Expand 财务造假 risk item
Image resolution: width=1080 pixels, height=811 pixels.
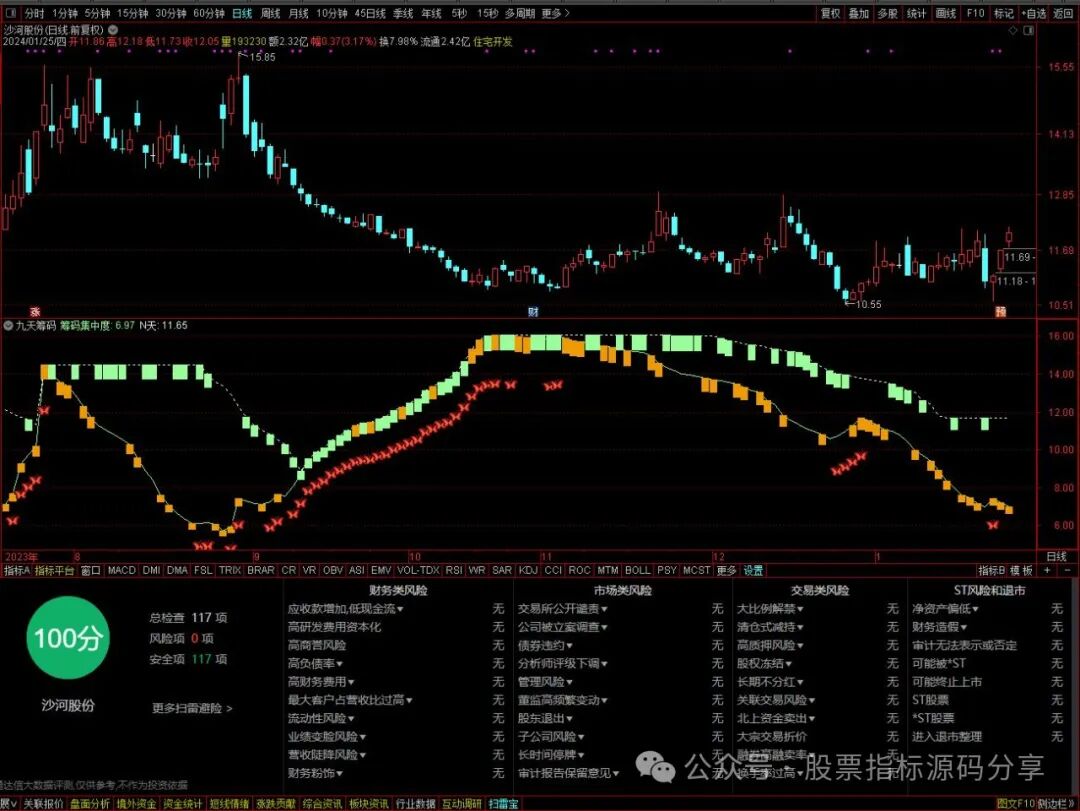tap(940, 627)
